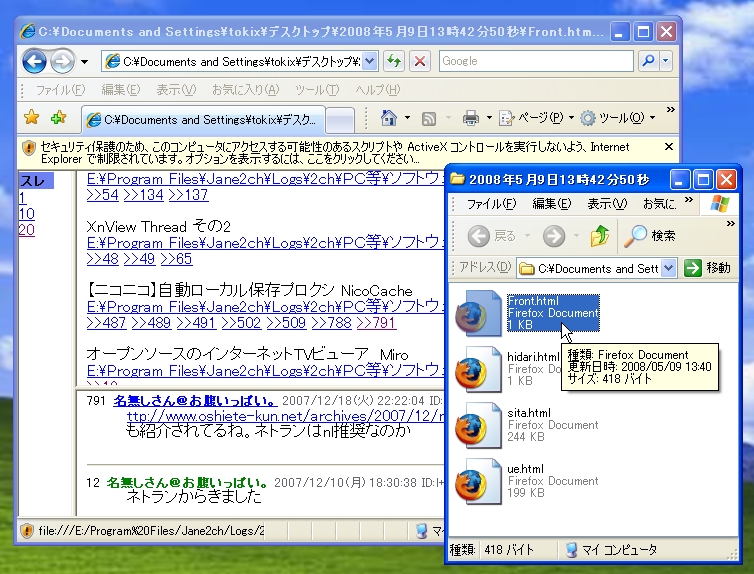Open the Home button dropdown arrow
The height and width of the screenshot is (574, 754).
pos(407,118)
